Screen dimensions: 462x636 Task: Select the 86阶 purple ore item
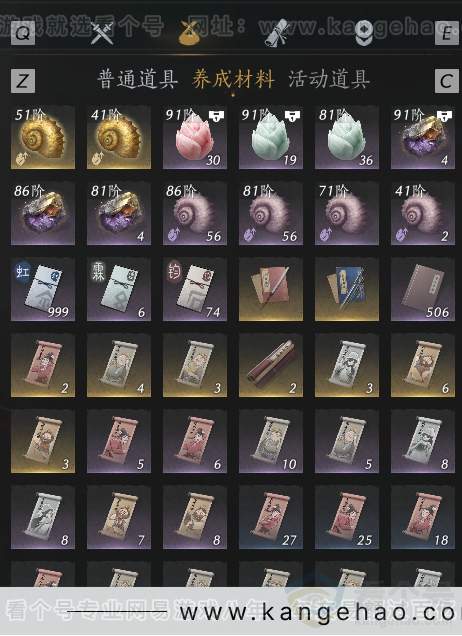[43, 213]
